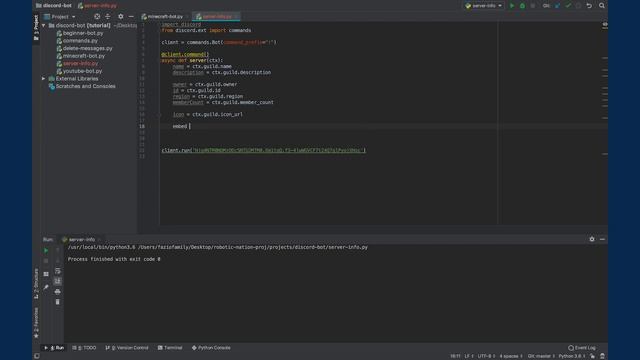Collapse the discord-bot root folder
Screen dimensions: 640x360
[44, 25]
